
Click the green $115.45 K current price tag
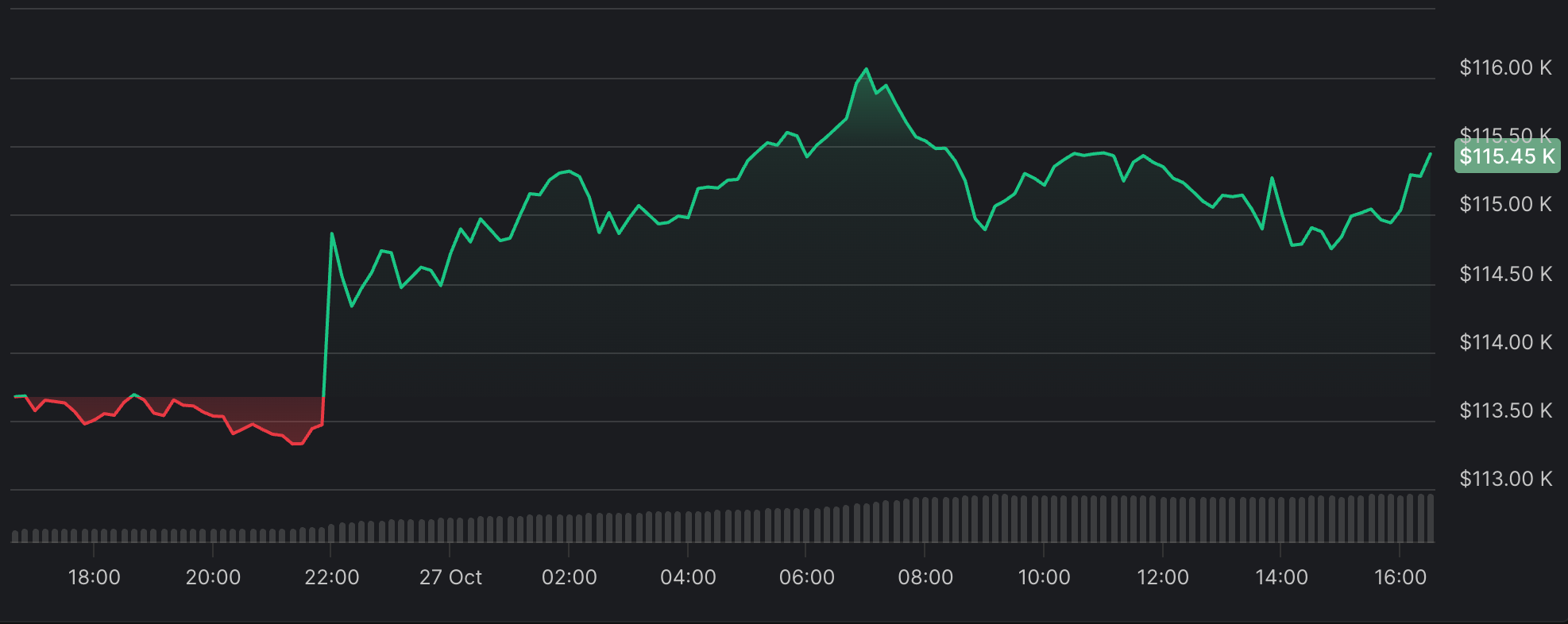click(1506, 156)
